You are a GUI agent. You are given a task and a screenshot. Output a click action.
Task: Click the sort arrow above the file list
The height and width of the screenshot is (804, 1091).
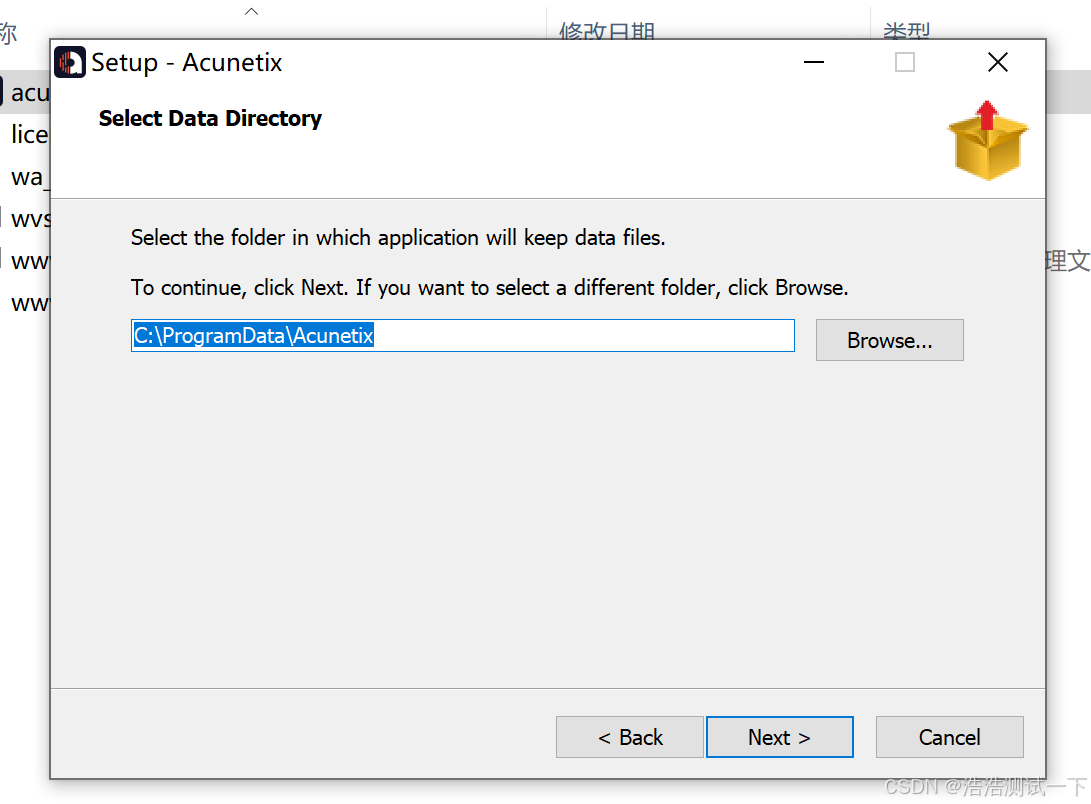[252, 11]
